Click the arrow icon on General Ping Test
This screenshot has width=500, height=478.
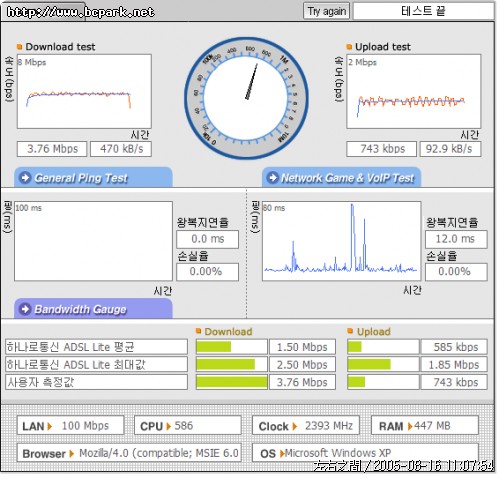click(25, 177)
